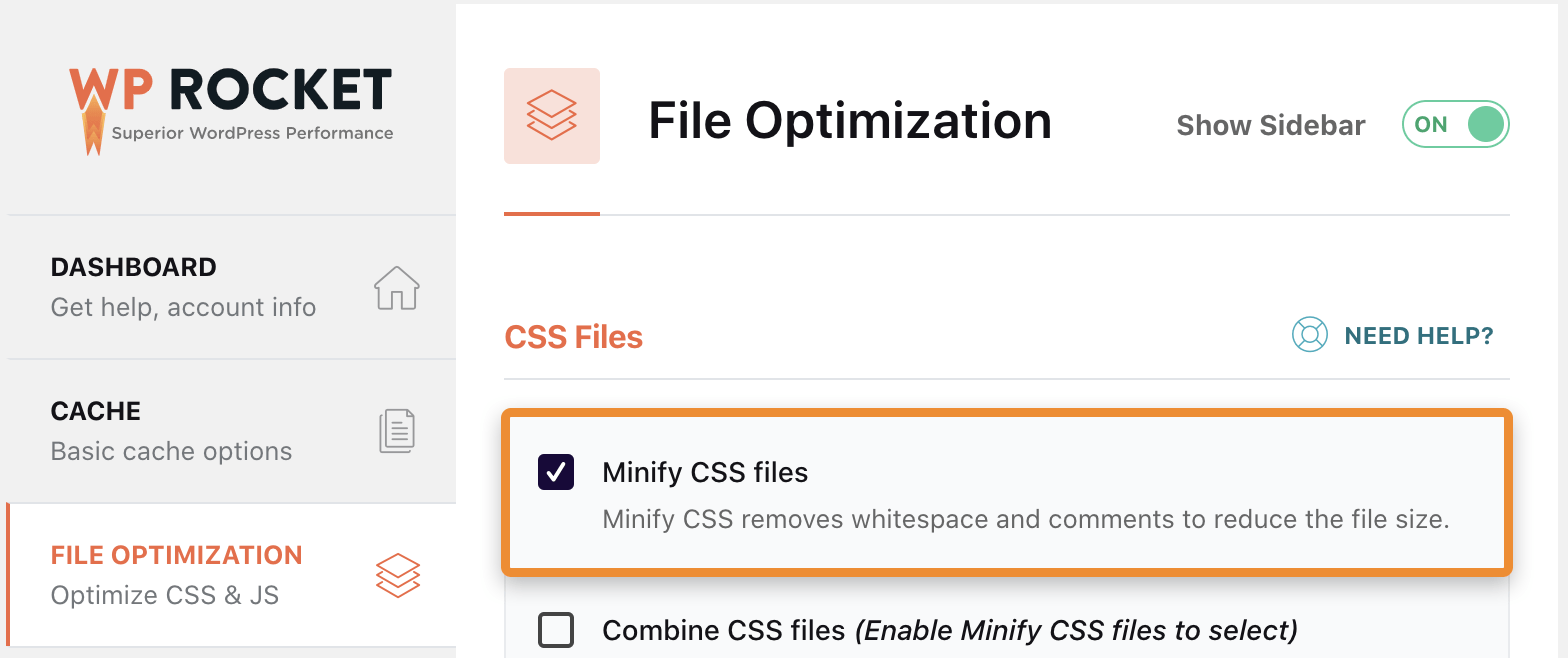Click the NEED HELP? link
Screen dimensions: 1568x658
1419,335
